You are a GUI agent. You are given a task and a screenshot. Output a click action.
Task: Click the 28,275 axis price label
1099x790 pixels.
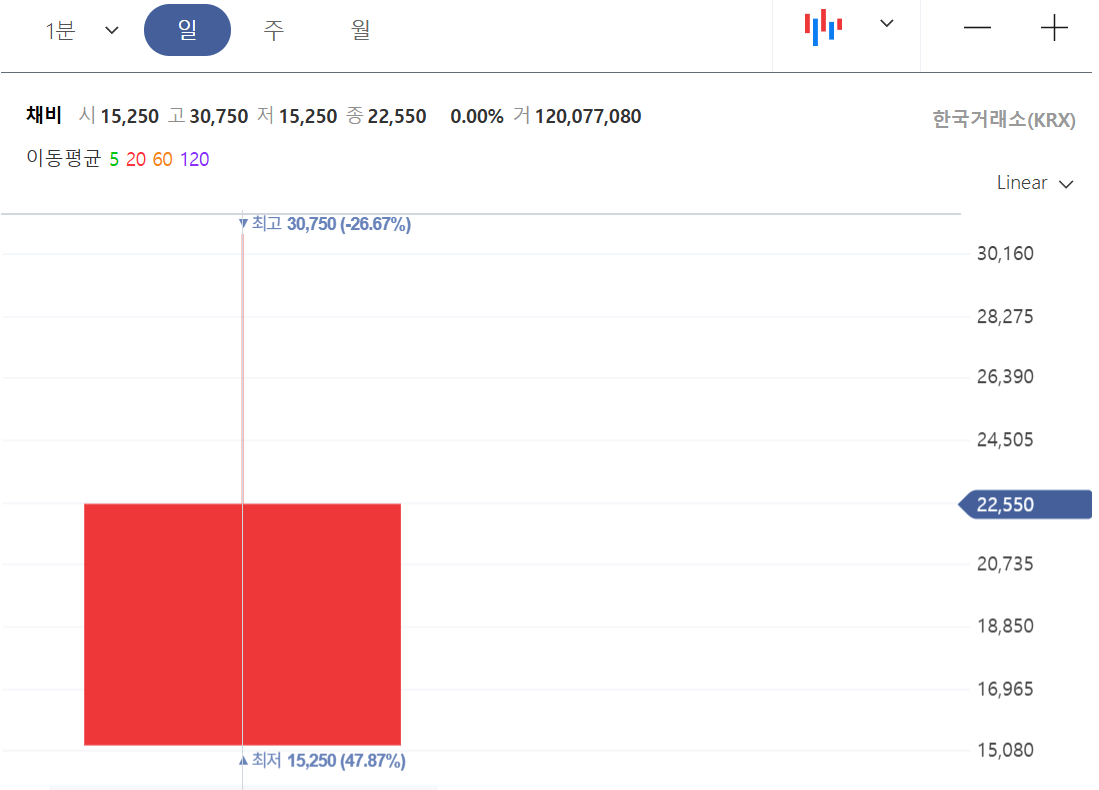pyautogui.click(x=1005, y=317)
